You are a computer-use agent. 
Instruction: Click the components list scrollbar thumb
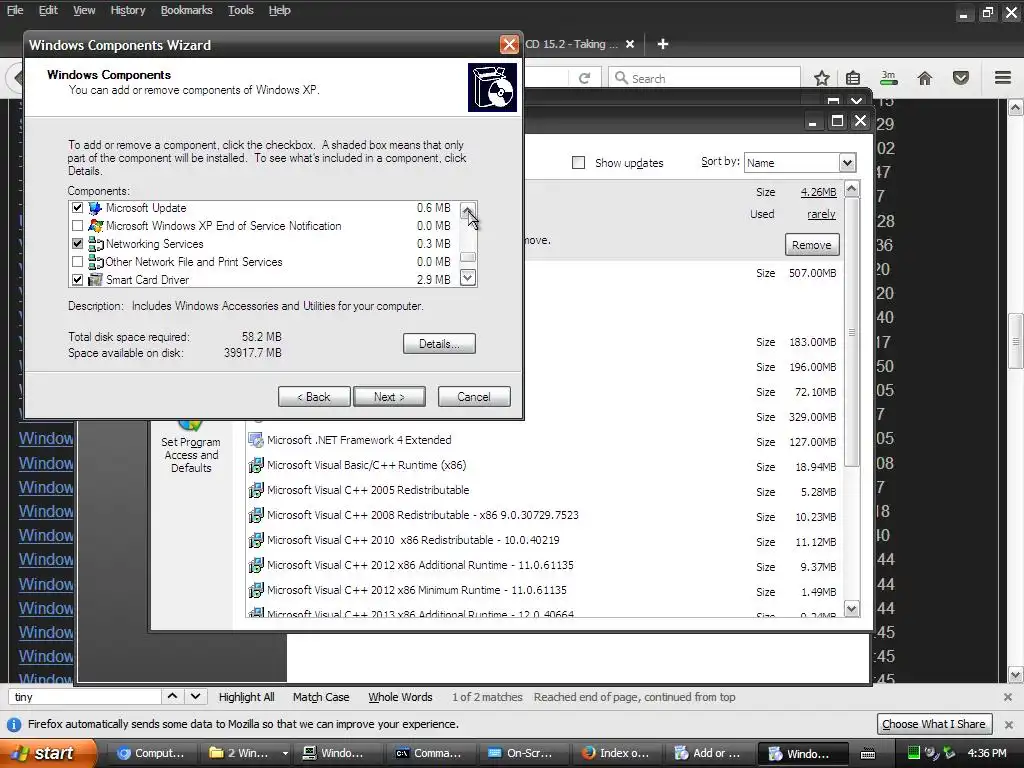pyautogui.click(x=468, y=257)
